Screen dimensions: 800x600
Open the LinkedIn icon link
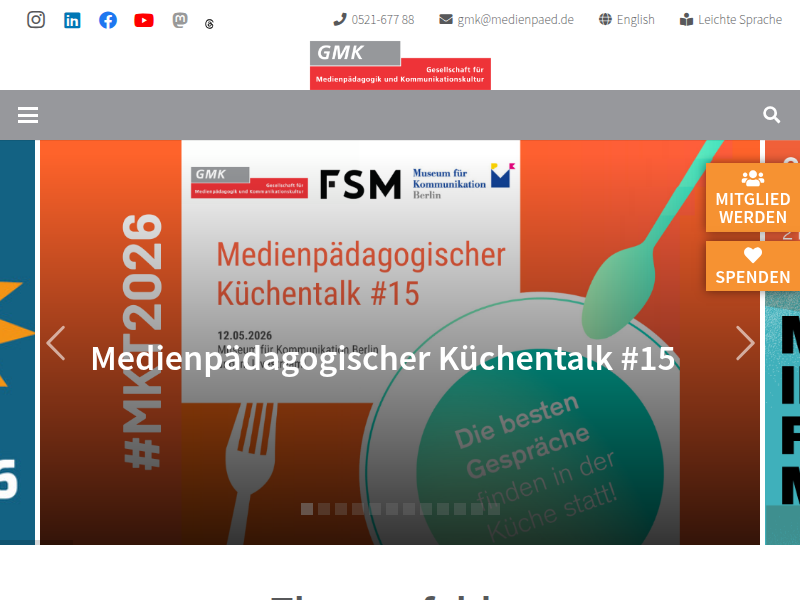coord(72,20)
